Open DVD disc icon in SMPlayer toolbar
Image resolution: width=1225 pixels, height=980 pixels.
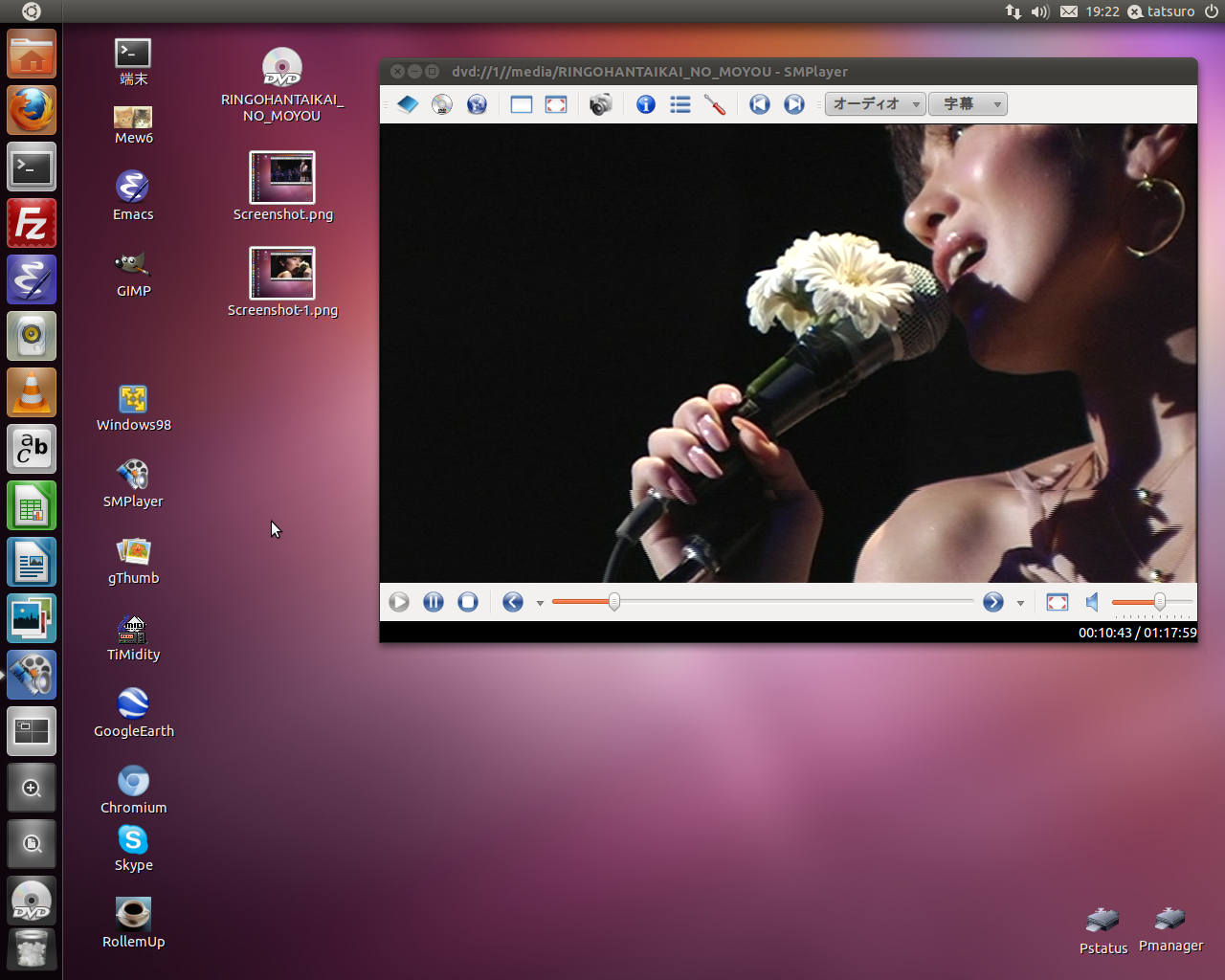[442, 104]
